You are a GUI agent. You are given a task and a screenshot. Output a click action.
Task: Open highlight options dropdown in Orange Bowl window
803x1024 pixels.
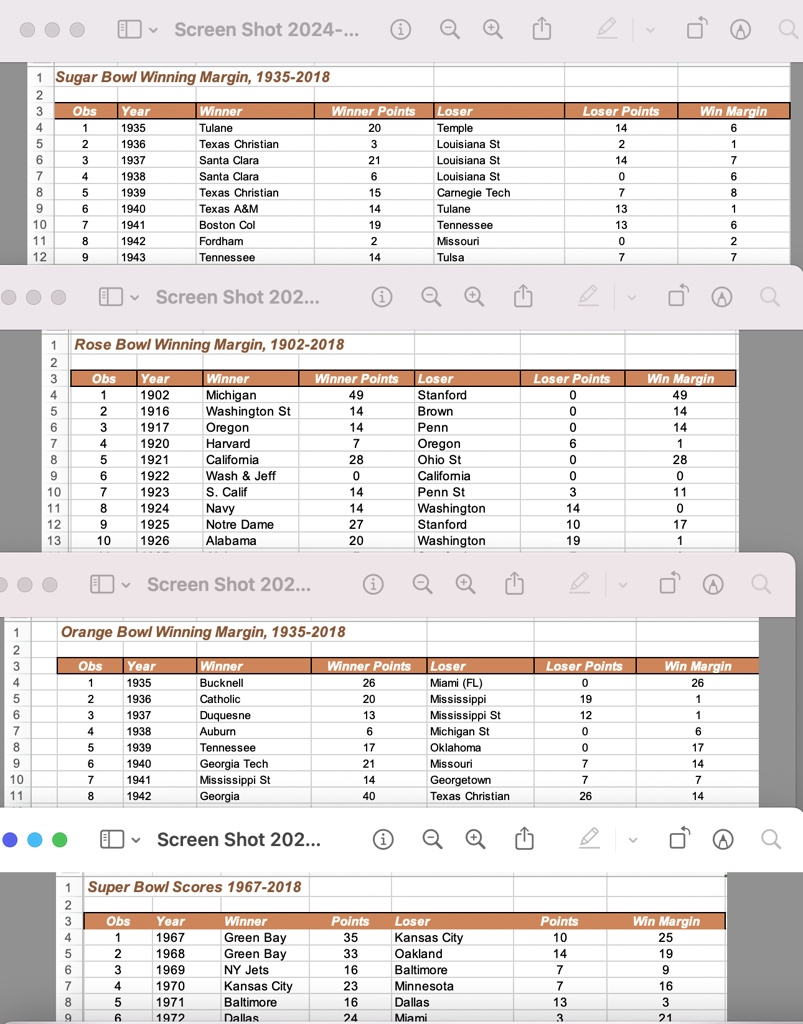coord(623,585)
